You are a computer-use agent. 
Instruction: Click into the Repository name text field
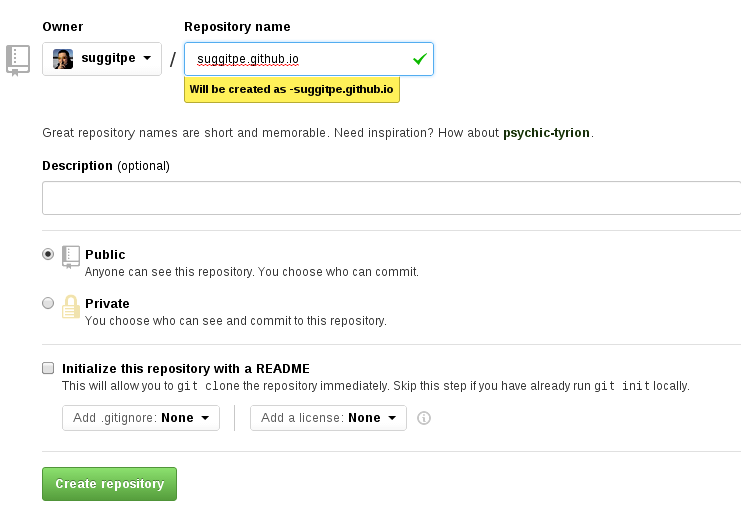[300, 59]
